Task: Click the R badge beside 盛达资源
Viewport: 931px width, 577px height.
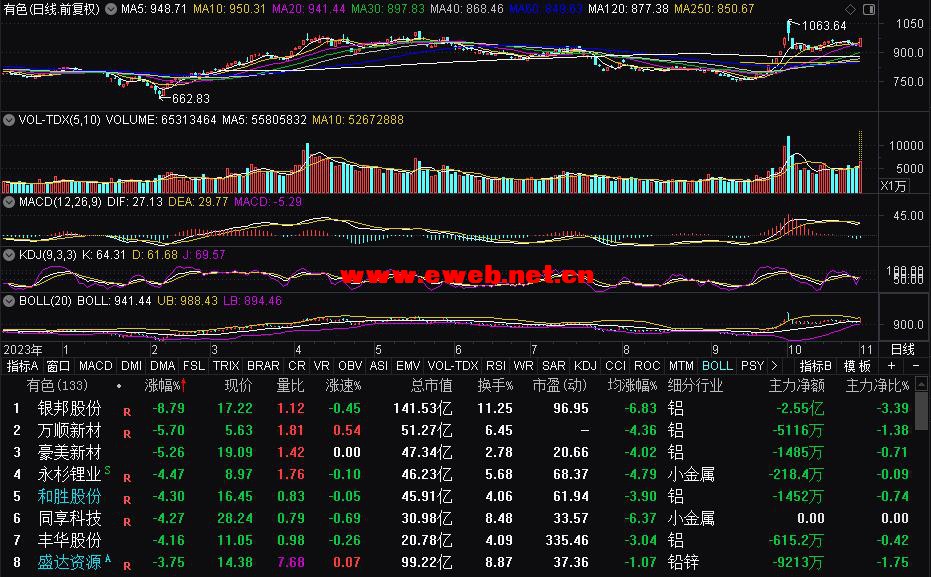Action: pos(127,566)
